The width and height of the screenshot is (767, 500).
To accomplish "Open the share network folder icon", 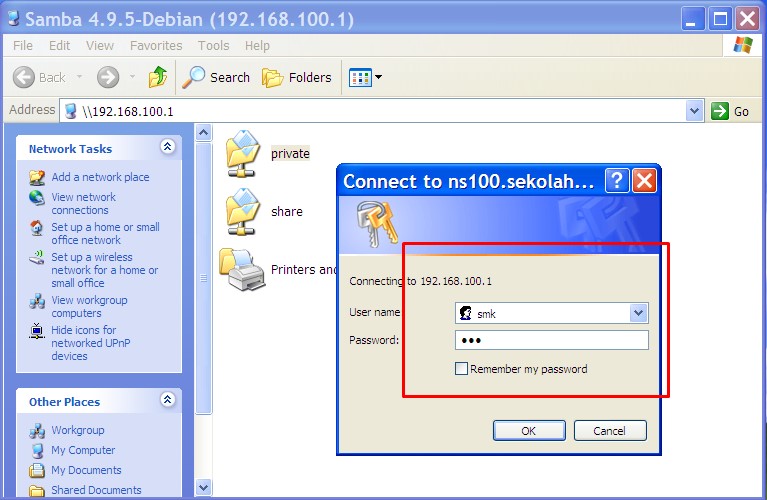I will [x=243, y=211].
